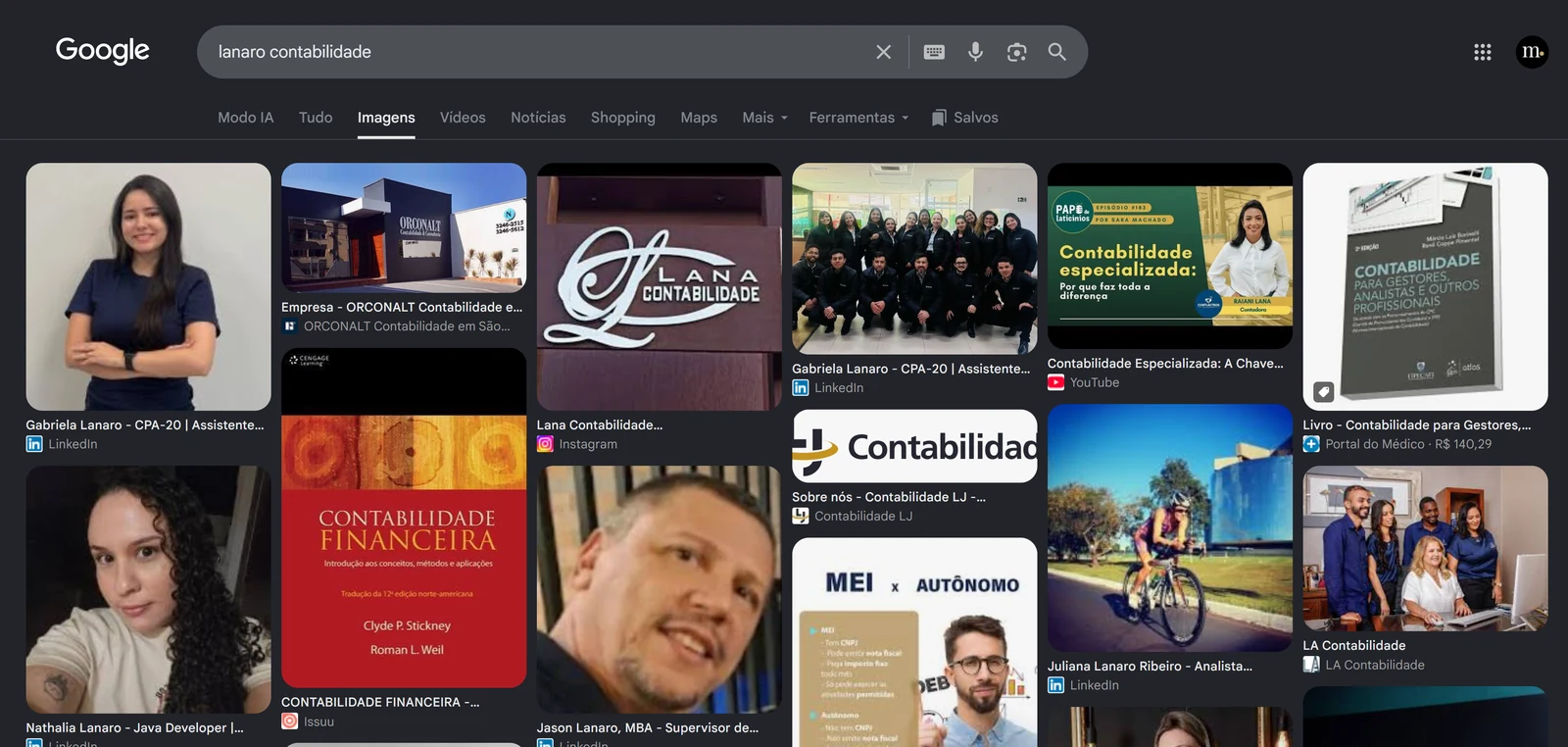Click the 'LA Contabilidade' result title

click(x=1353, y=645)
